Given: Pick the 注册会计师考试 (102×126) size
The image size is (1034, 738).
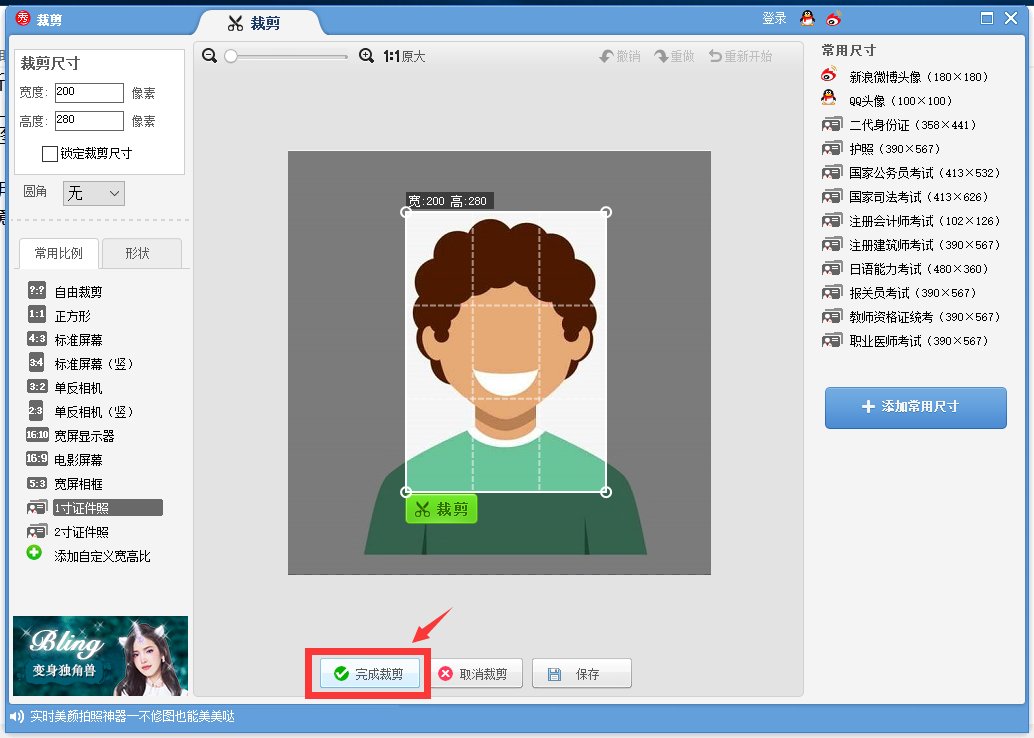Looking at the screenshot, I should [911, 220].
